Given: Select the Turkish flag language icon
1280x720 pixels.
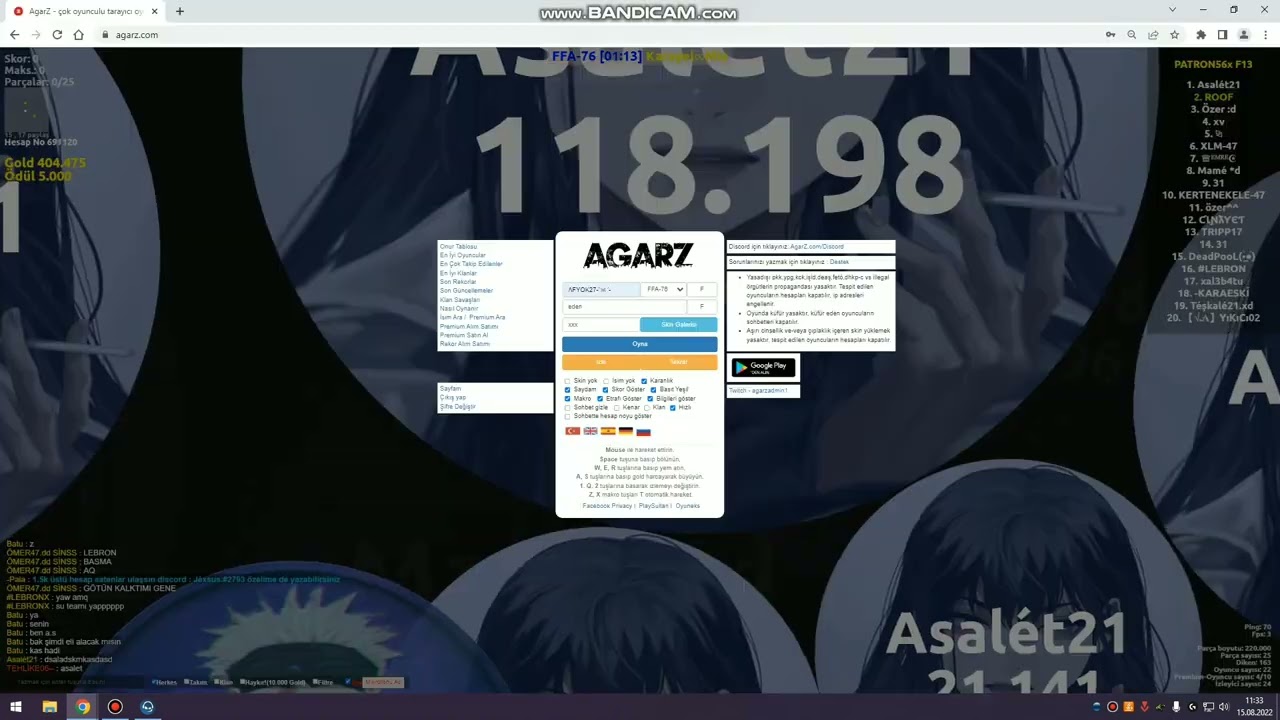Looking at the screenshot, I should pyautogui.click(x=573, y=431).
